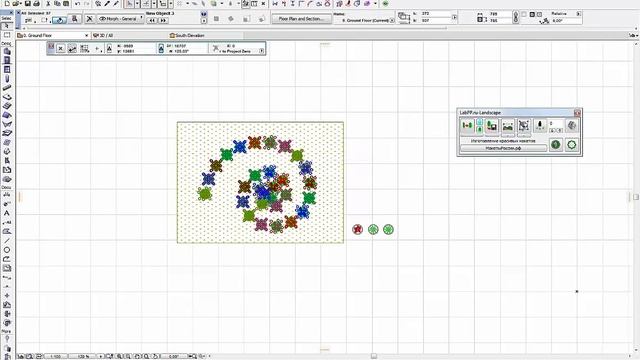
Task: Click the Print icon in toolbar
Action: point(36,4)
